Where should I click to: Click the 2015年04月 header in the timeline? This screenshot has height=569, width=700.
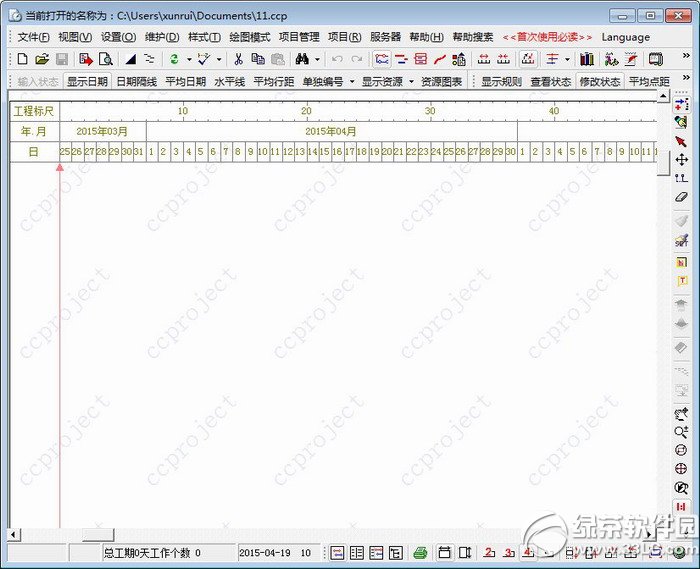(x=331, y=131)
